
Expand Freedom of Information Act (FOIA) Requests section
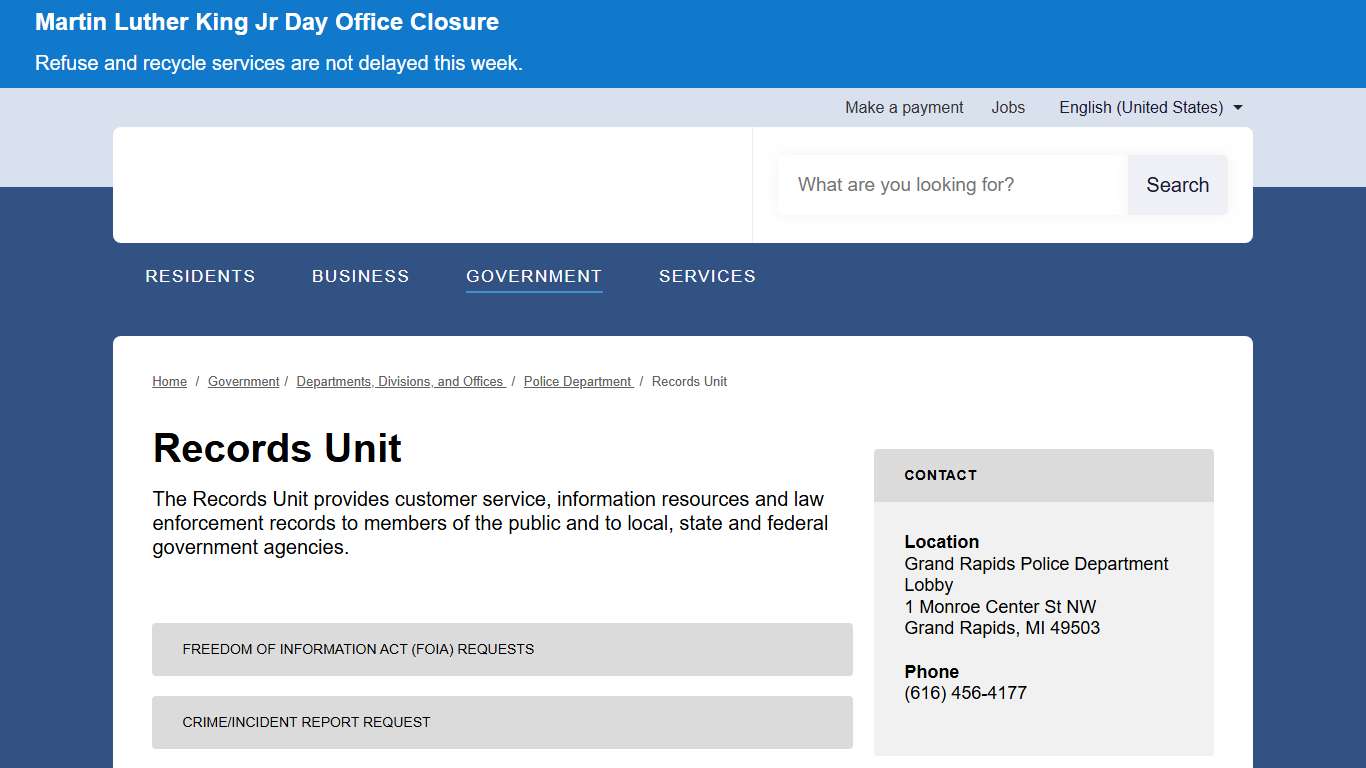pos(502,649)
